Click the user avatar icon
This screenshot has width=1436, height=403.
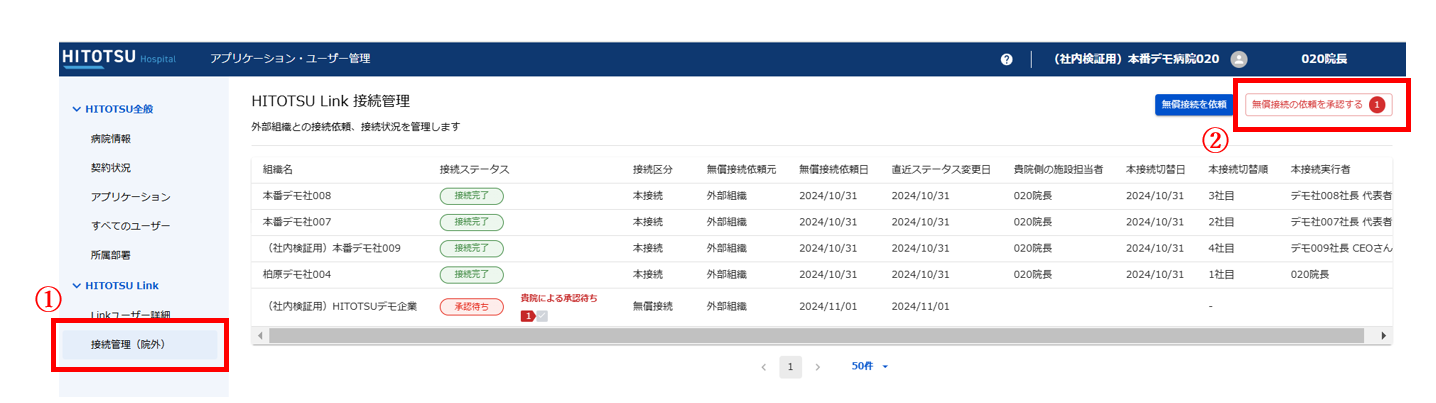1239,59
